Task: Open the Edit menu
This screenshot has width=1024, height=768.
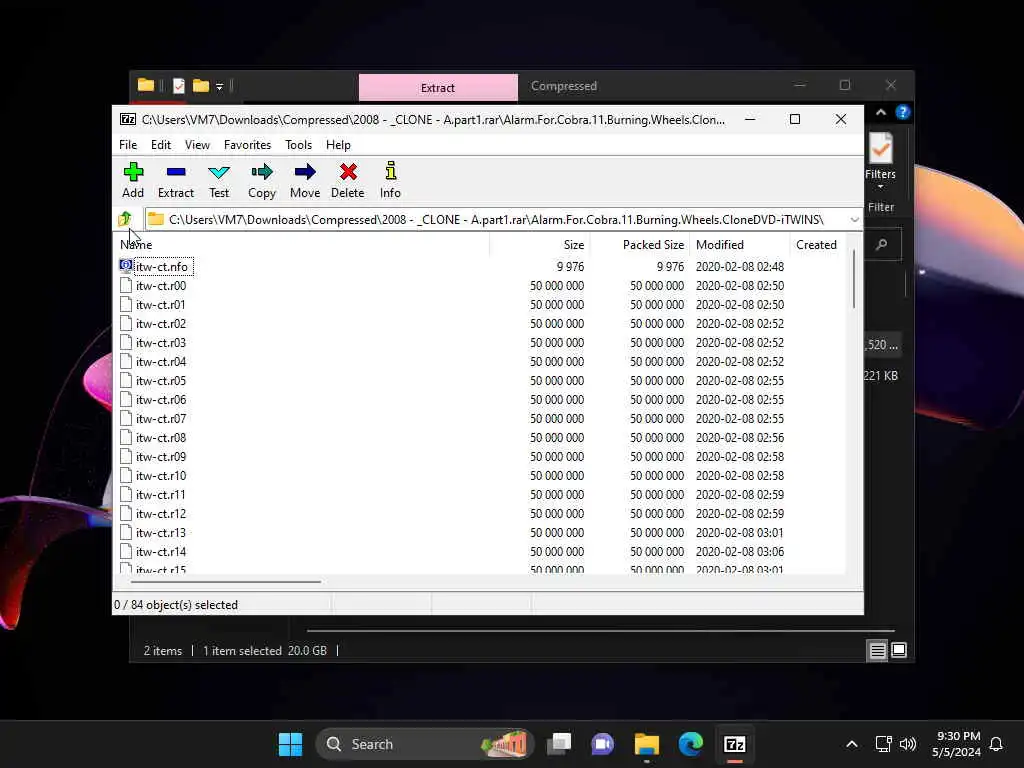Action: [161, 144]
